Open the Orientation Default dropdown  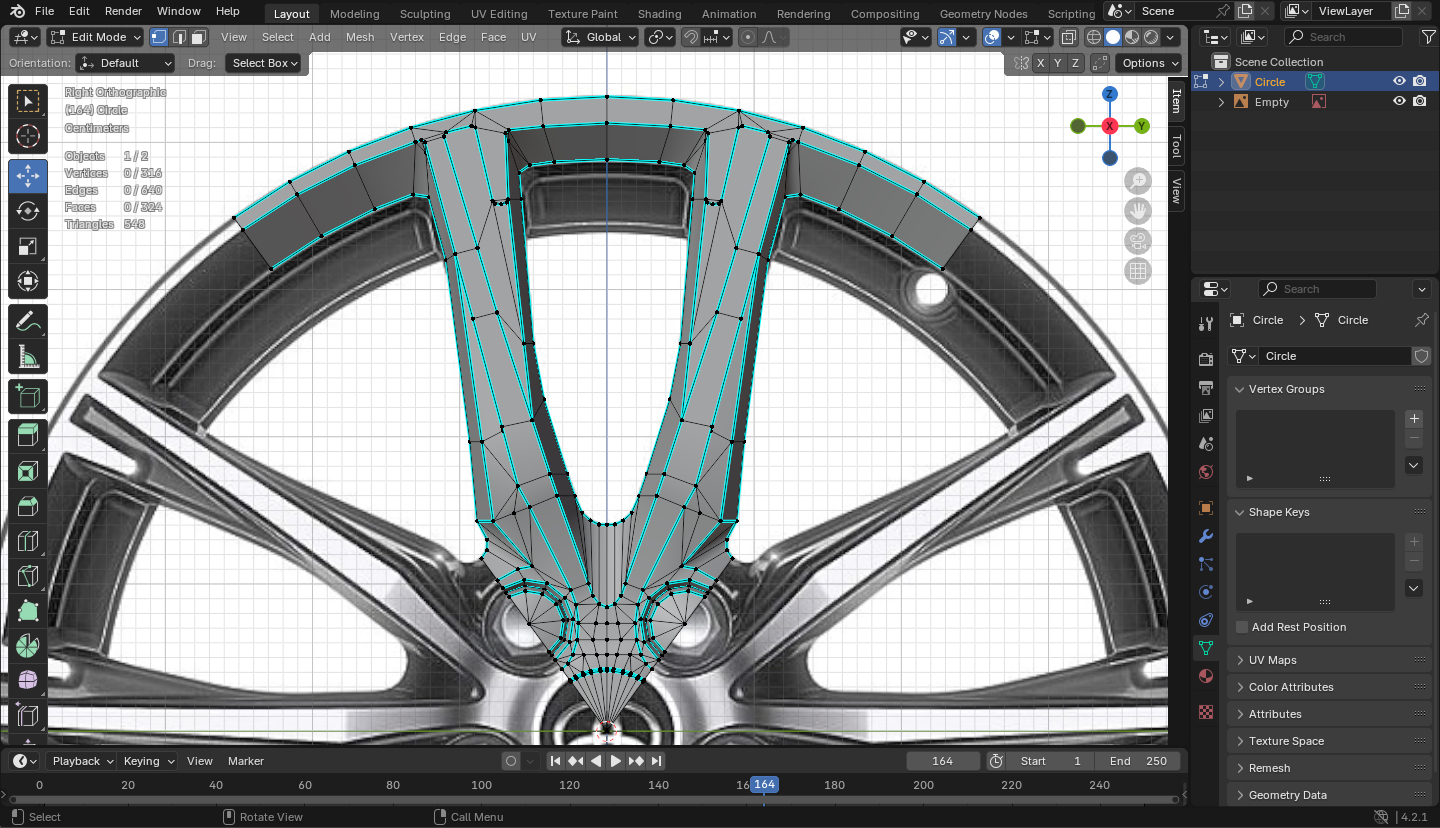(125, 63)
